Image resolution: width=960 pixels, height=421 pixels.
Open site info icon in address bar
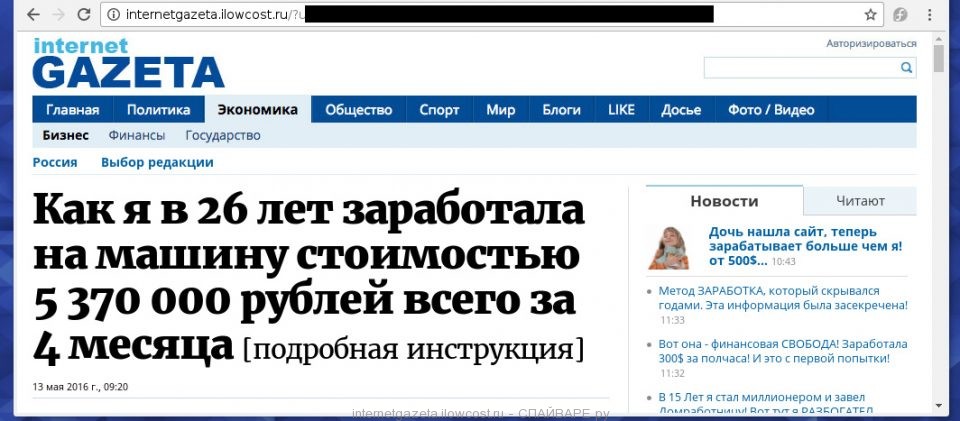pyautogui.click(x=113, y=14)
